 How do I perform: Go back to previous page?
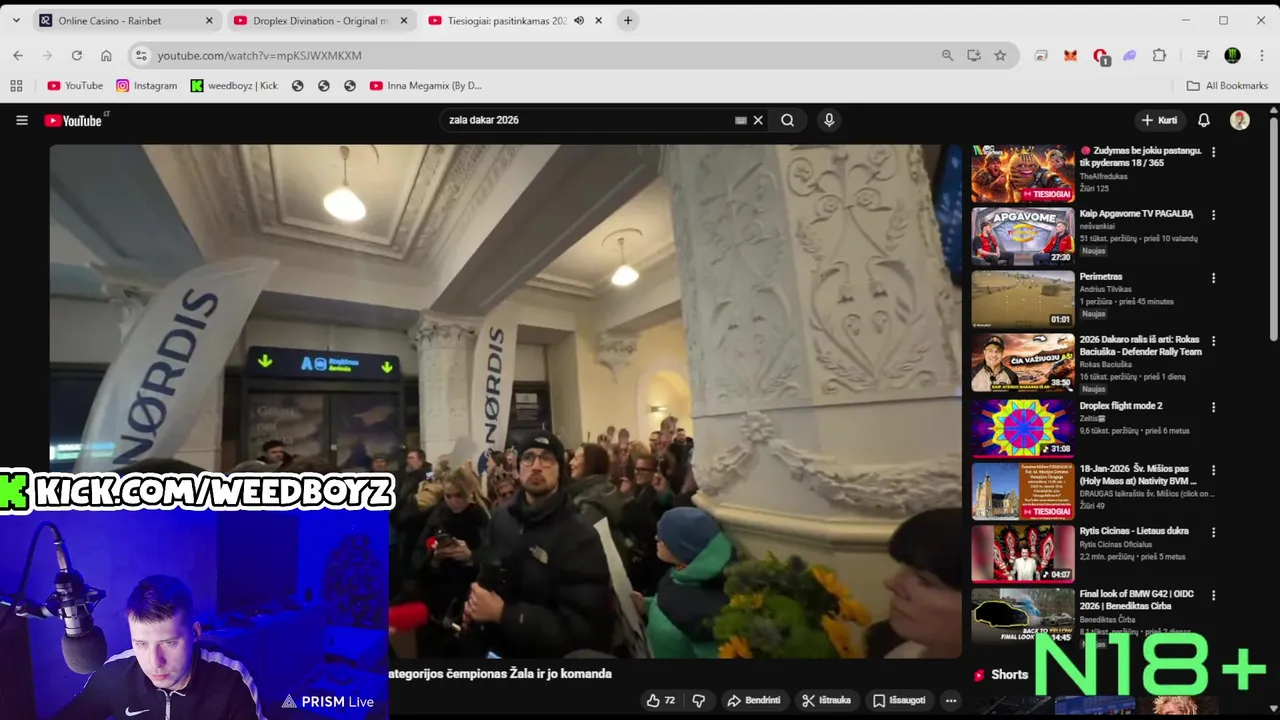click(x=18, y=55)
